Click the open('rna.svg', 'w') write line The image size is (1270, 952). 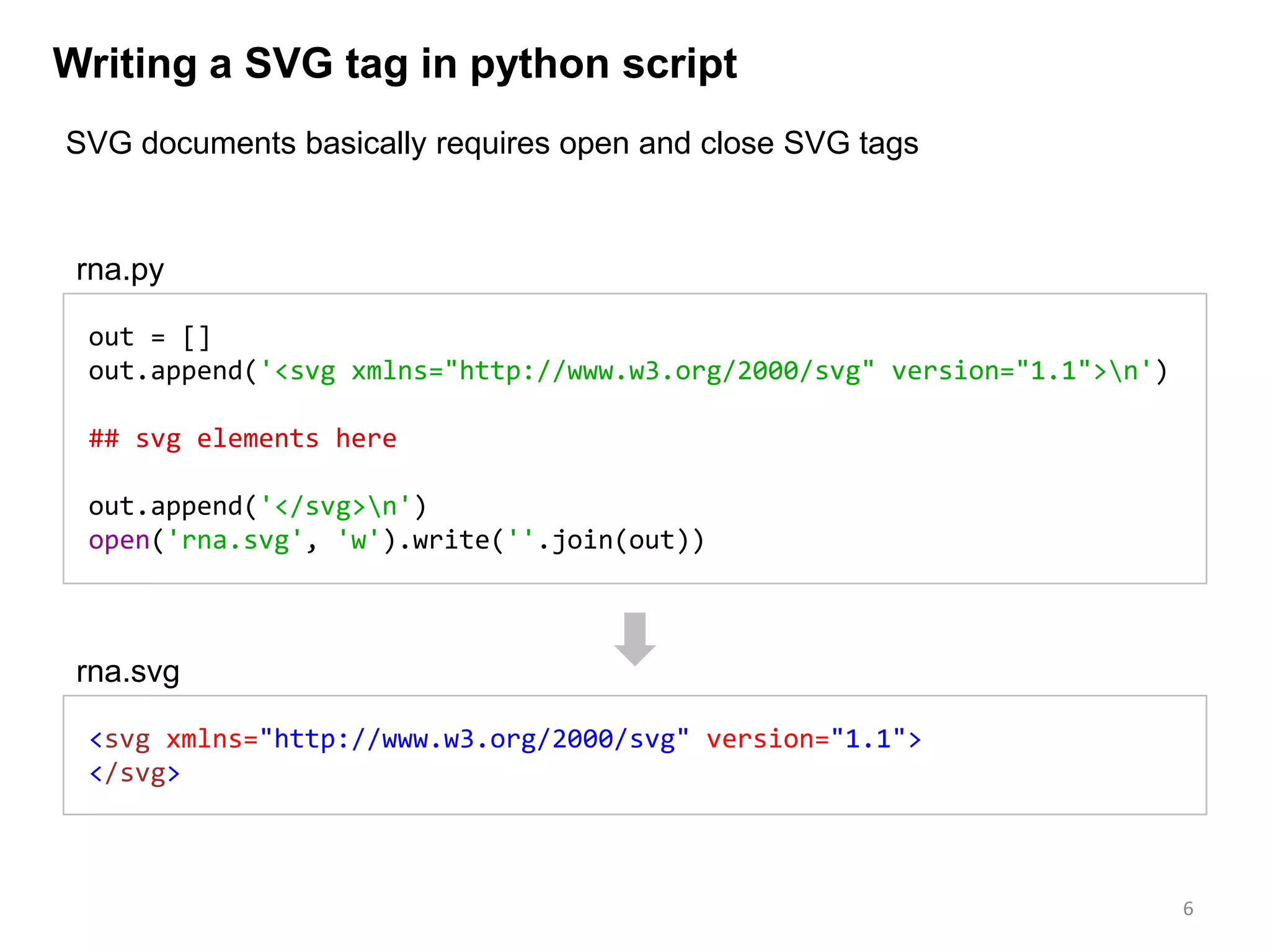coord(396,540)
